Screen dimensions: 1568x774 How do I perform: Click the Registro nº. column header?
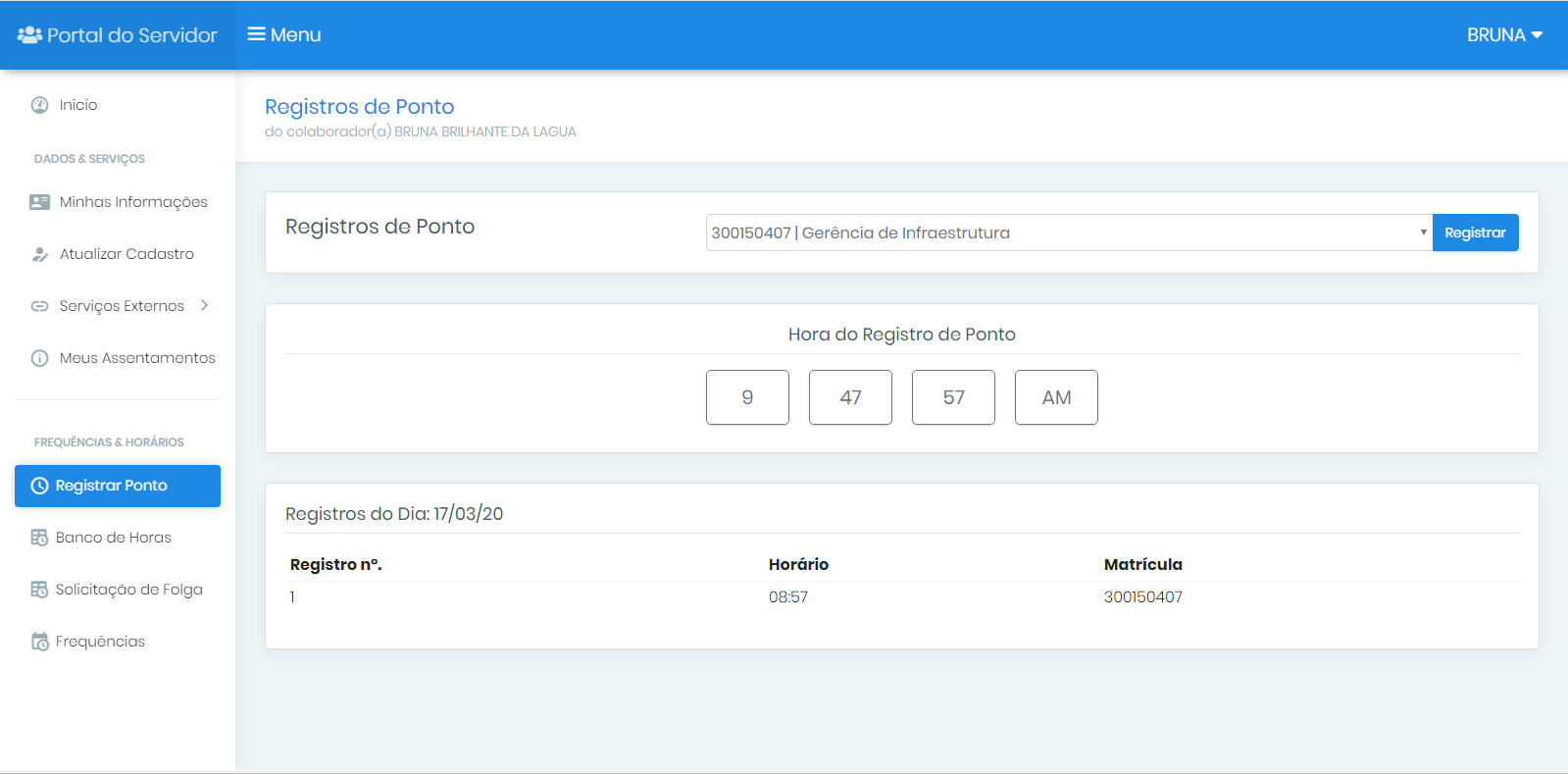336,564
